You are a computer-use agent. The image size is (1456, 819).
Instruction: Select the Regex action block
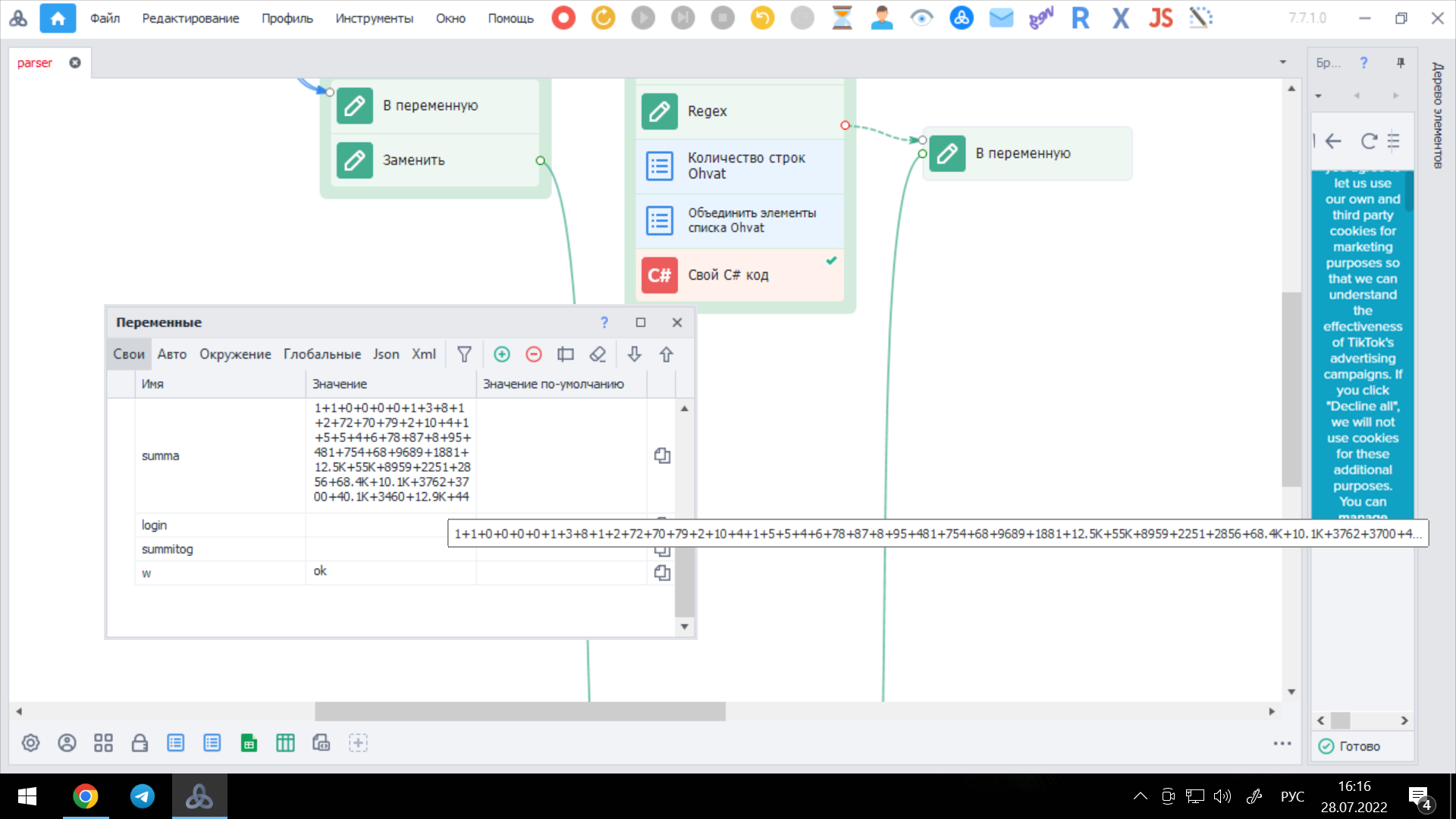coord(739,111)
